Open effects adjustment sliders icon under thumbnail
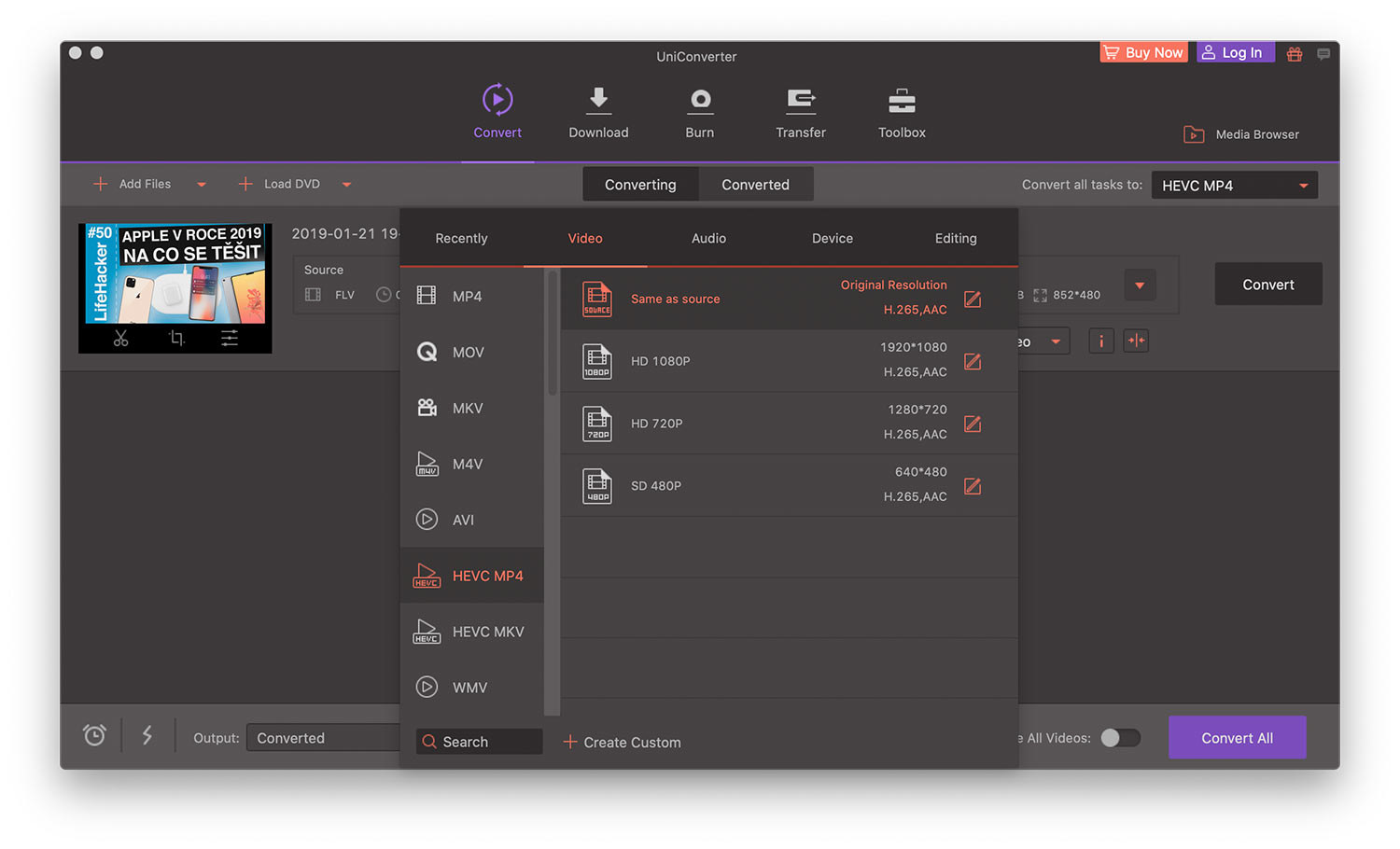Image resolution: width=1400 pixels, height=849 pixels. pyautogui.click(x=230, y=339)
